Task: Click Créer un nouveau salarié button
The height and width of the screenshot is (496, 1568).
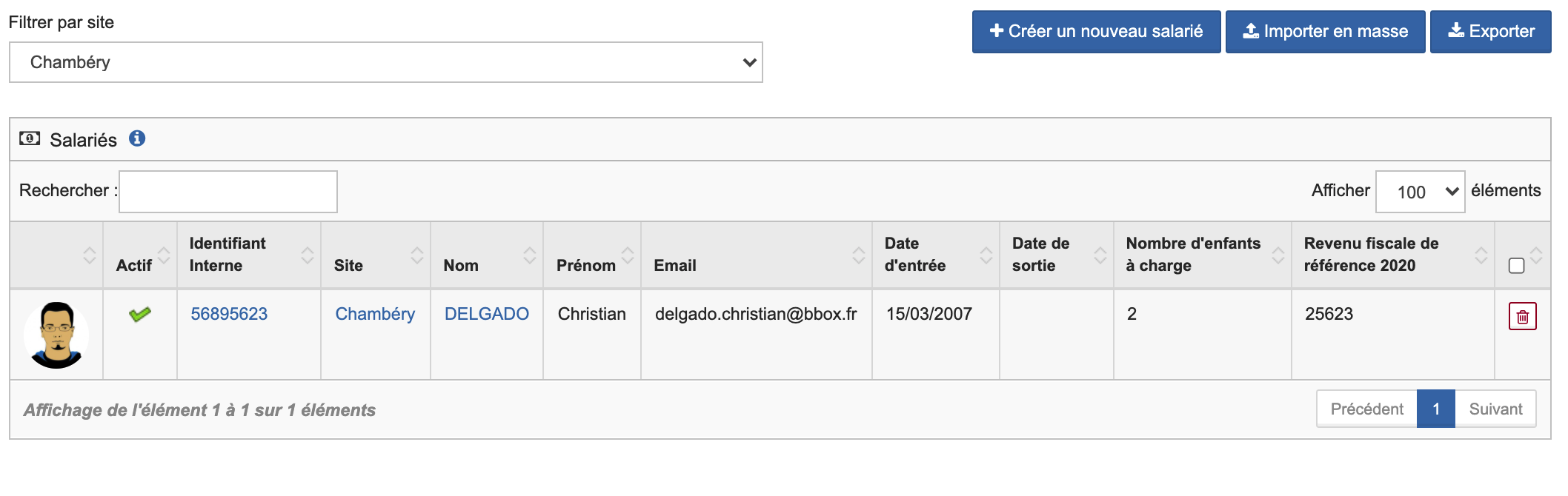Action: click(x=1096, y=32)
